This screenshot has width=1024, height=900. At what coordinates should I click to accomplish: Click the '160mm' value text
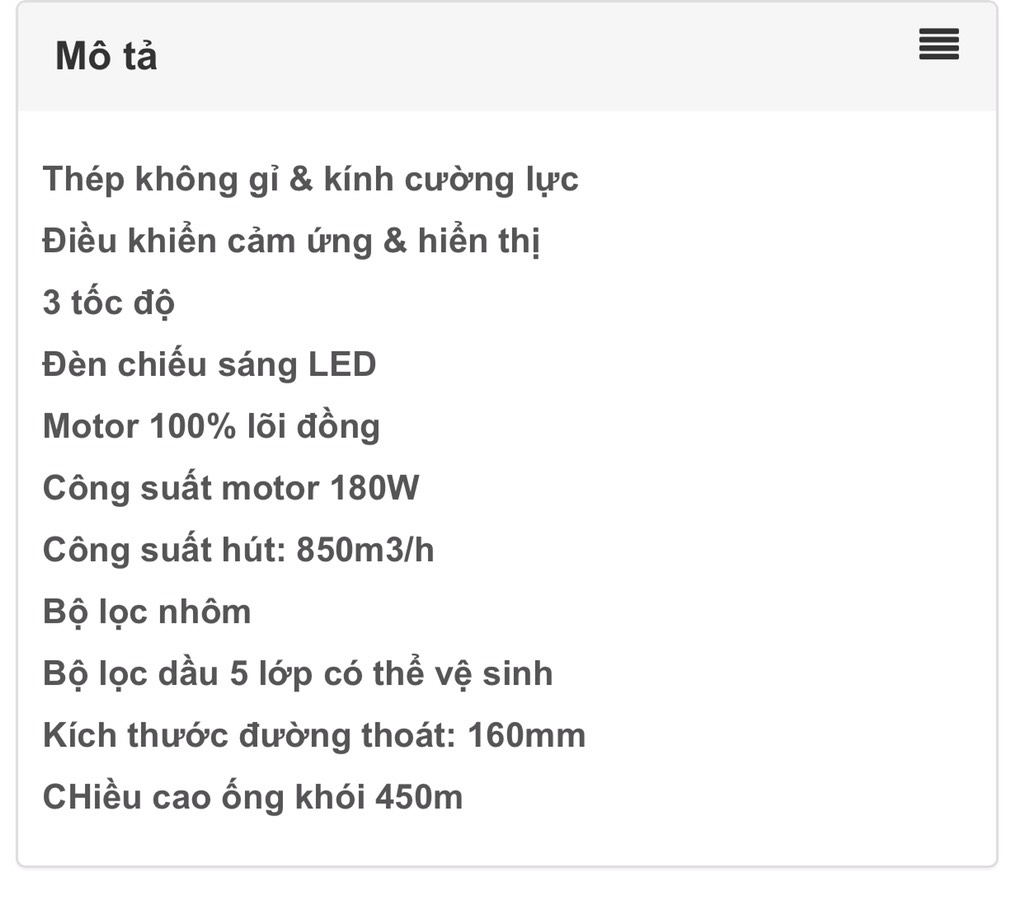526,735
